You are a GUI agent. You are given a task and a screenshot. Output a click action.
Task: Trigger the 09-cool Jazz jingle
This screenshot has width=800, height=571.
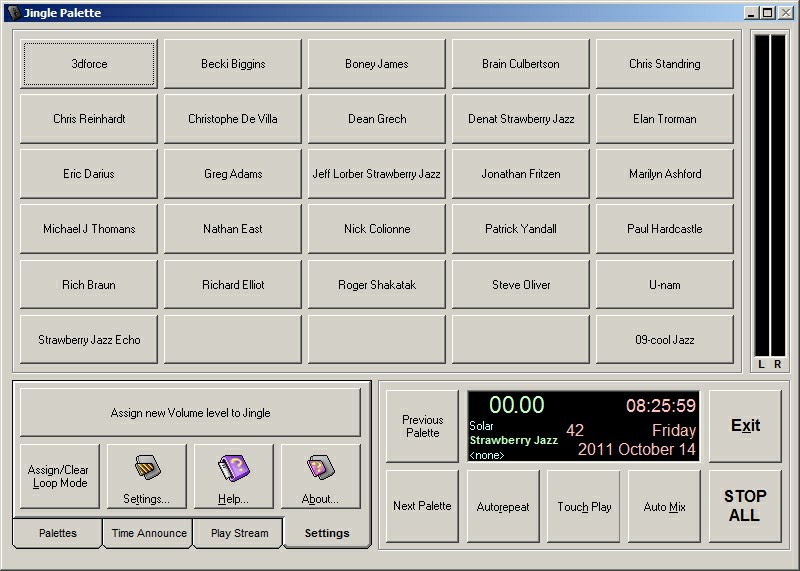tap(665, 340)
